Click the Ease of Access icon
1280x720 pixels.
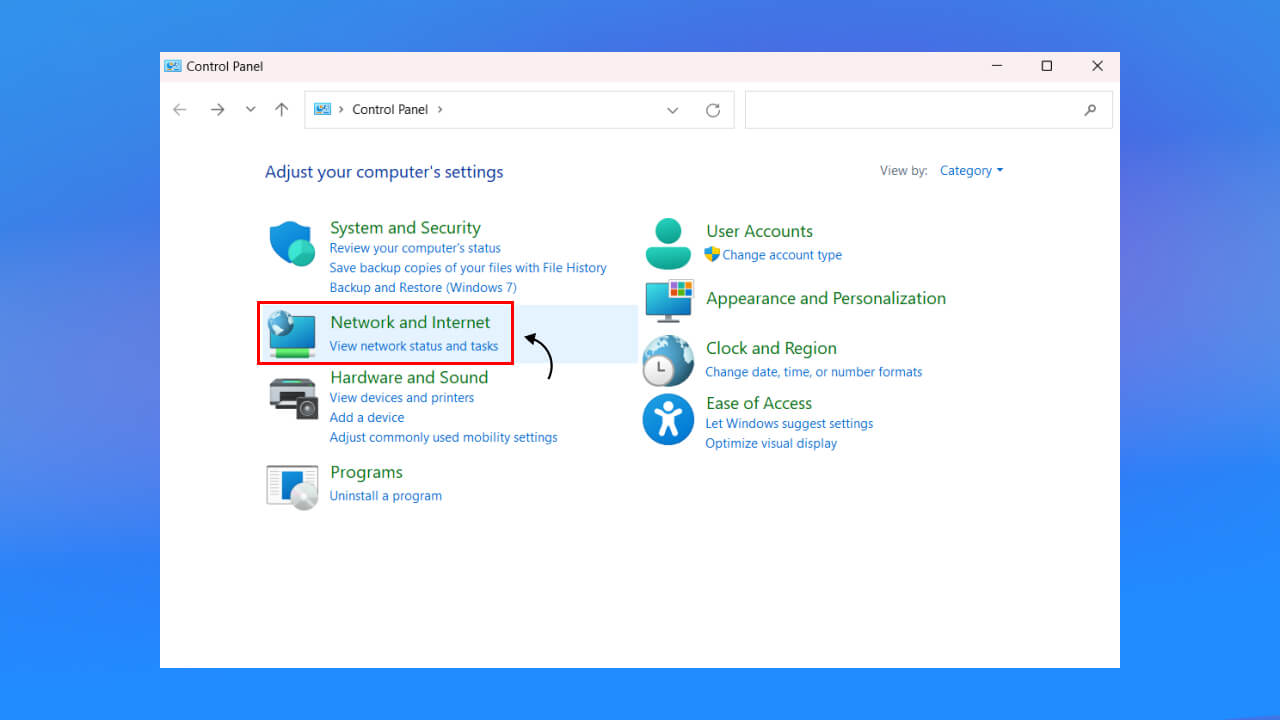coord(668,419)
